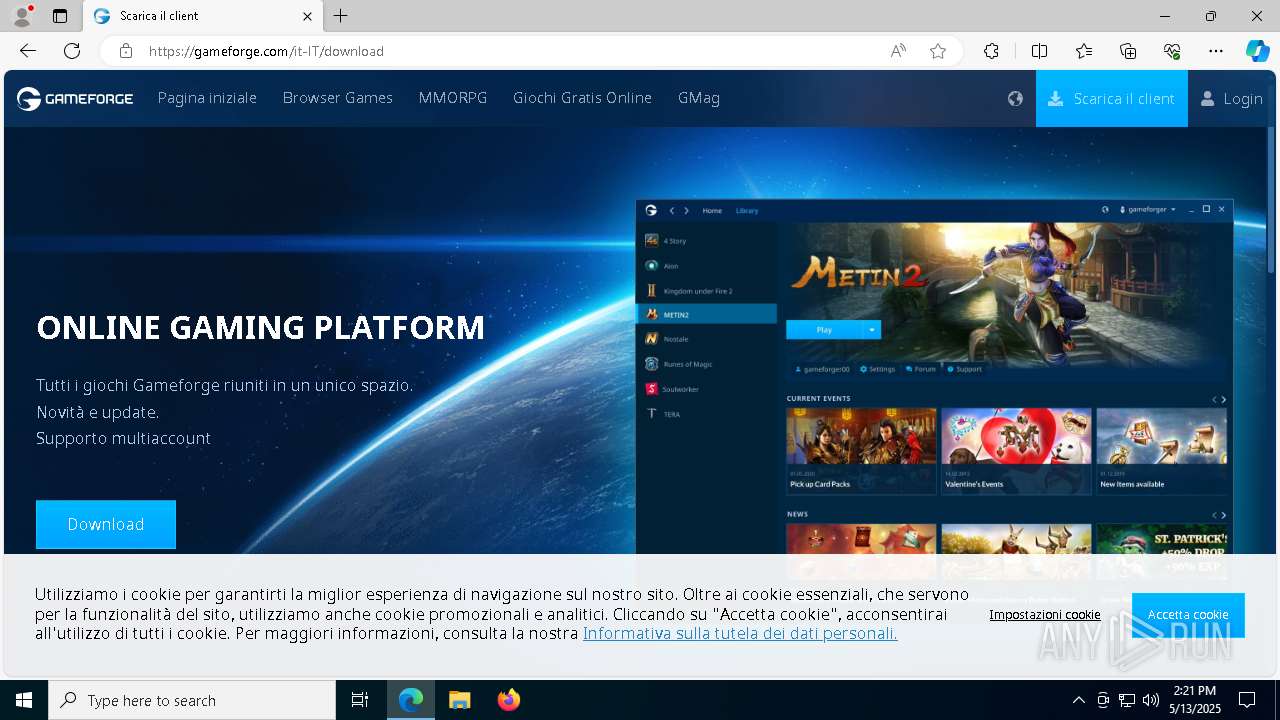Open Impostazioni cookie settings
This screenshot has width=1280, height=720.
click(x=1045, y=615)
